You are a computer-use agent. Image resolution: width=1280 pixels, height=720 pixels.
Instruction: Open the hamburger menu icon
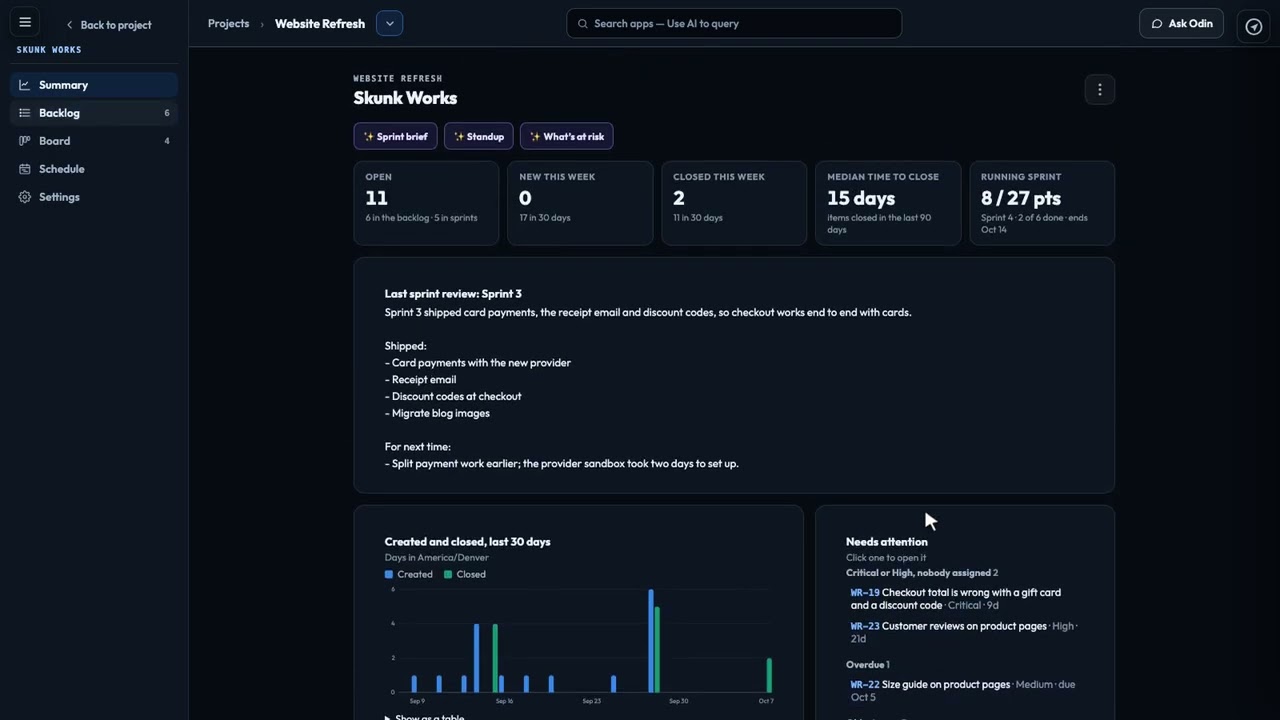tap(25, 22)
